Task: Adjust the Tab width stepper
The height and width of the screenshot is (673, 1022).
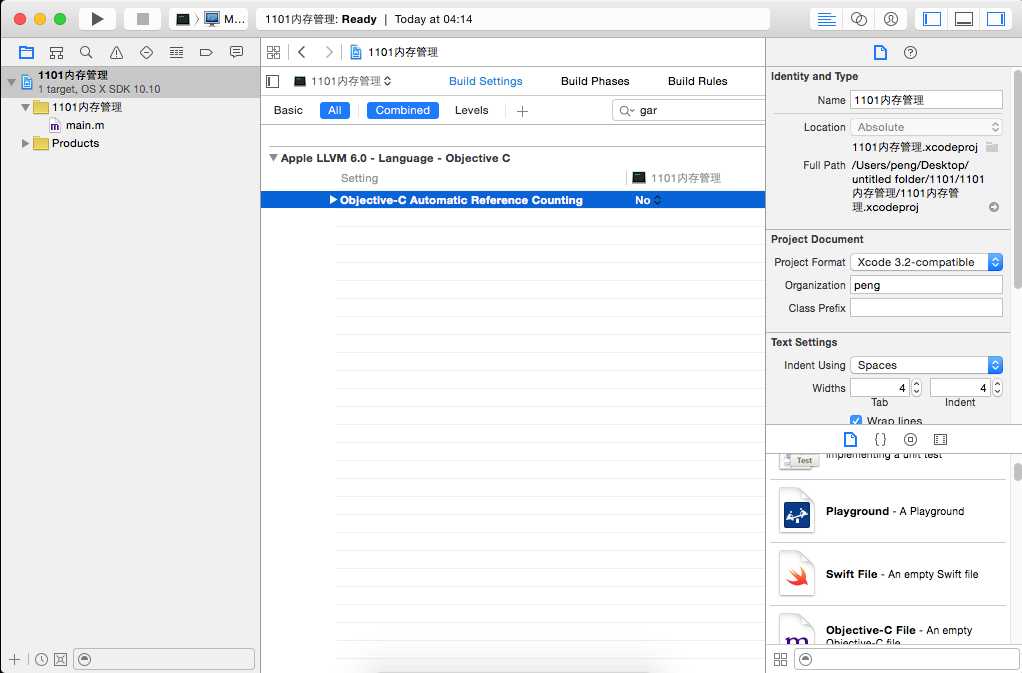Action: (x=916, y=388)
